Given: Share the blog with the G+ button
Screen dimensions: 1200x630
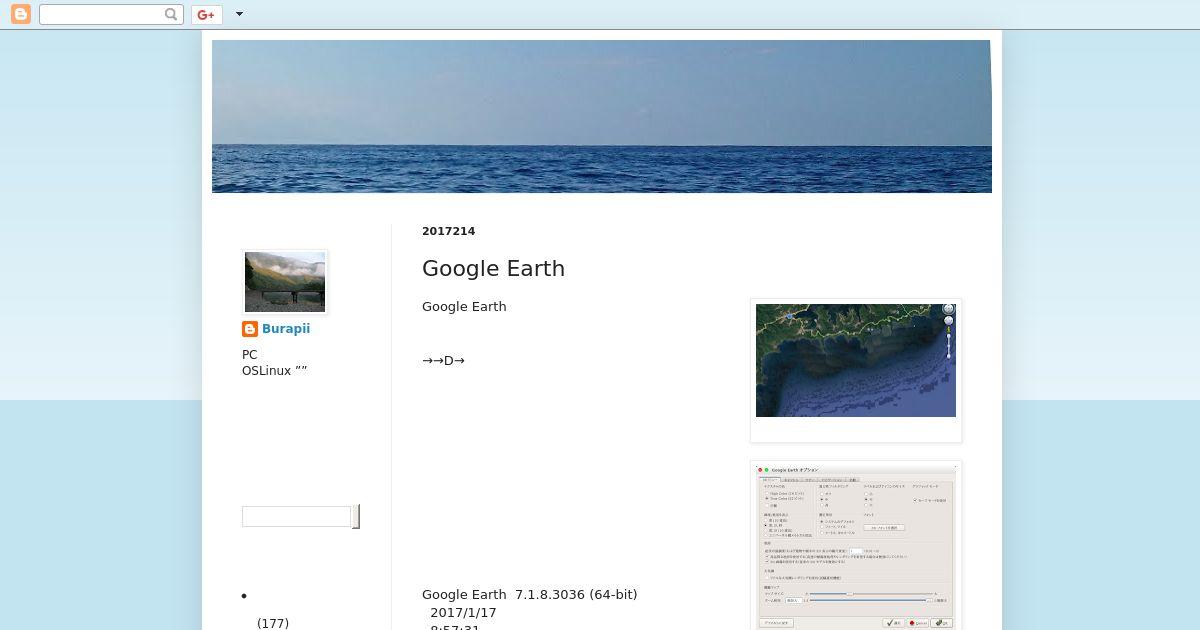Looking at the screenshot, I should pos(206,14).
